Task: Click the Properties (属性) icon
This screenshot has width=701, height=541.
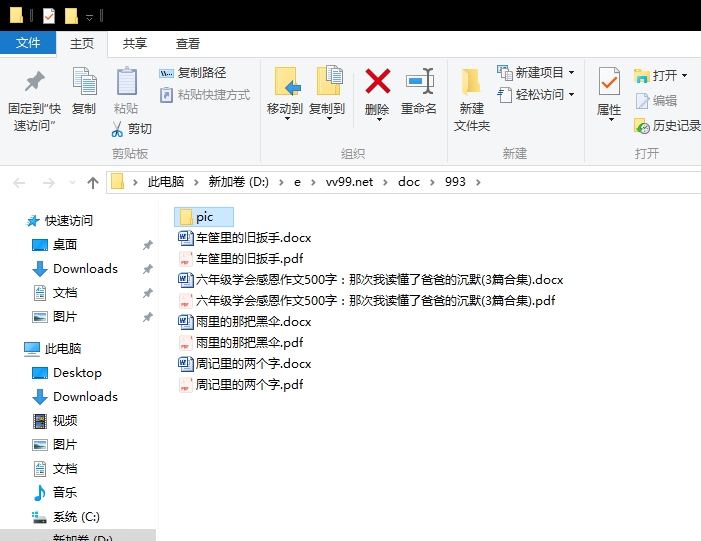Action: (x=609, y=81)
